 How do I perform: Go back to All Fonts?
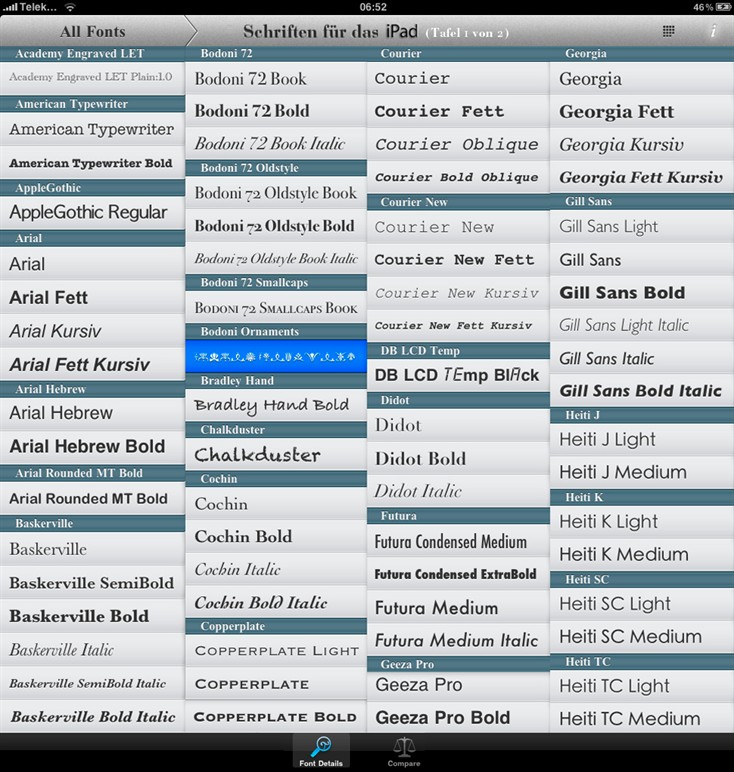coord(93,32)
